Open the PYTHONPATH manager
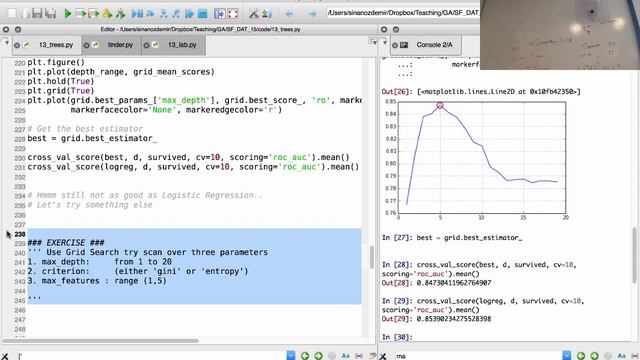This screenshot has width=640, height=360. tap(267, 13)
